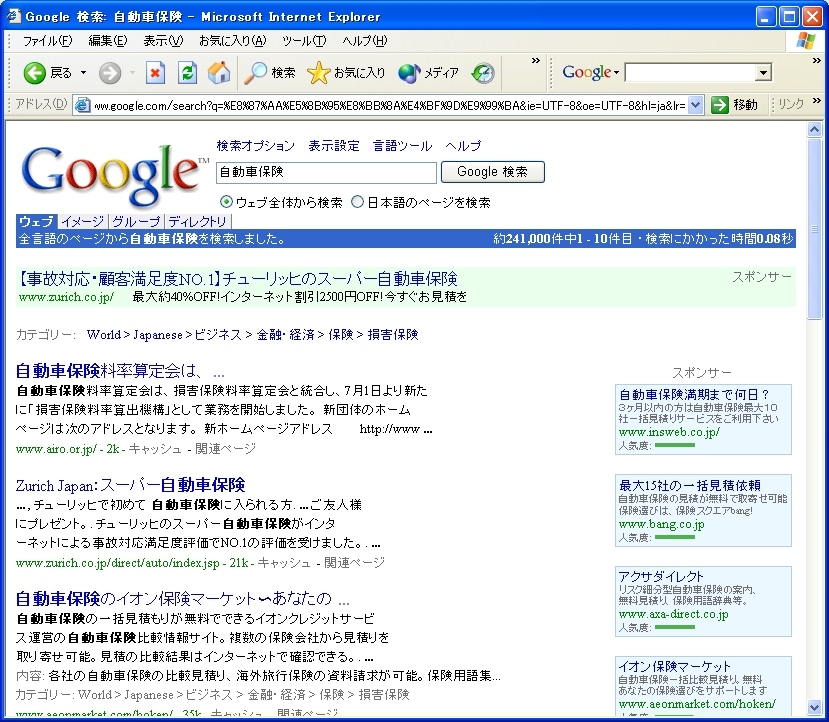Viewport: 829px width, 722px height.
Task: Click the Google 検索 button
Action: 493,172
